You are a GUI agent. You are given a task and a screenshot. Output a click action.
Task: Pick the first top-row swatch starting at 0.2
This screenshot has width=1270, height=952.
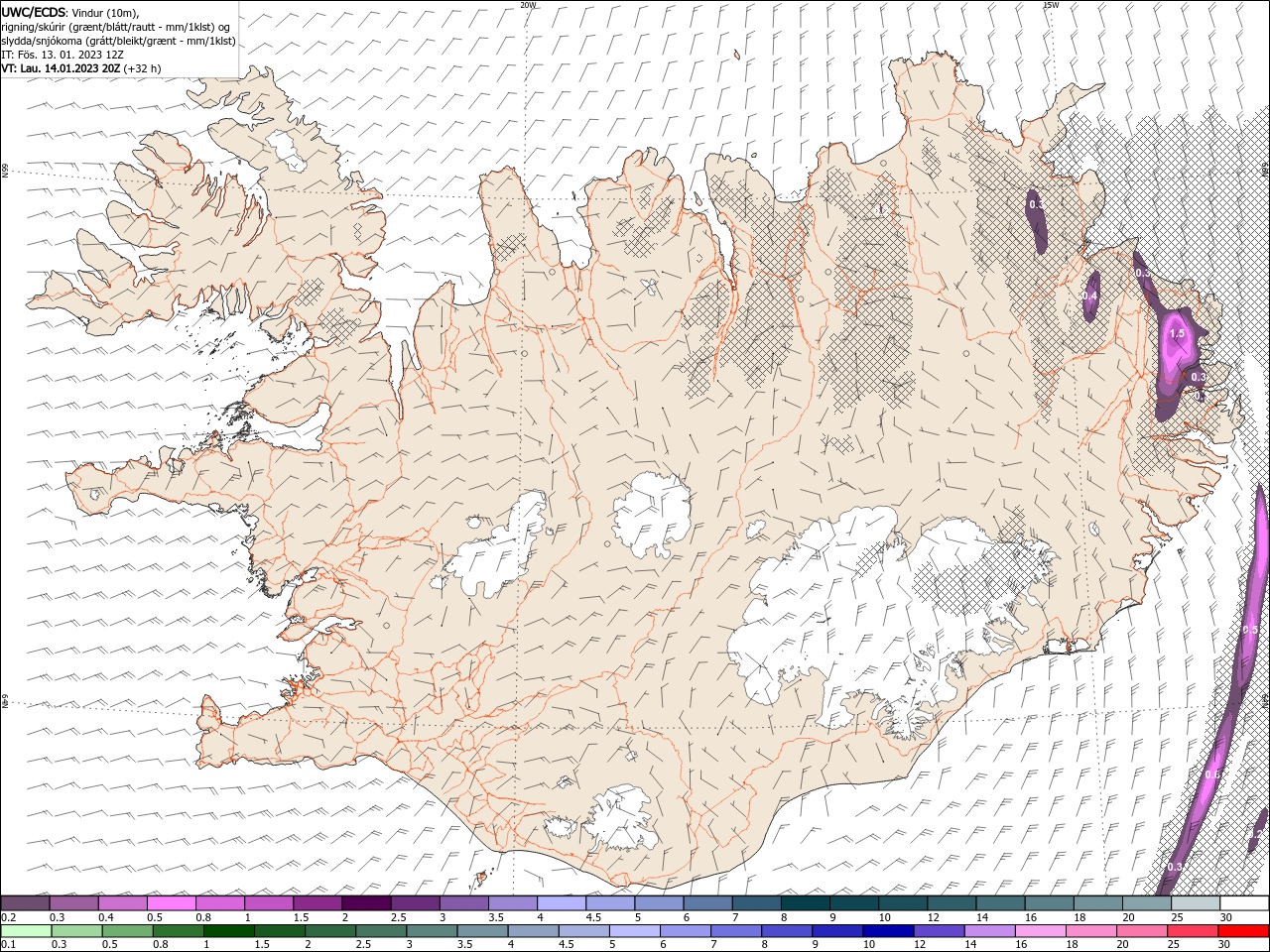pos(26,903)
